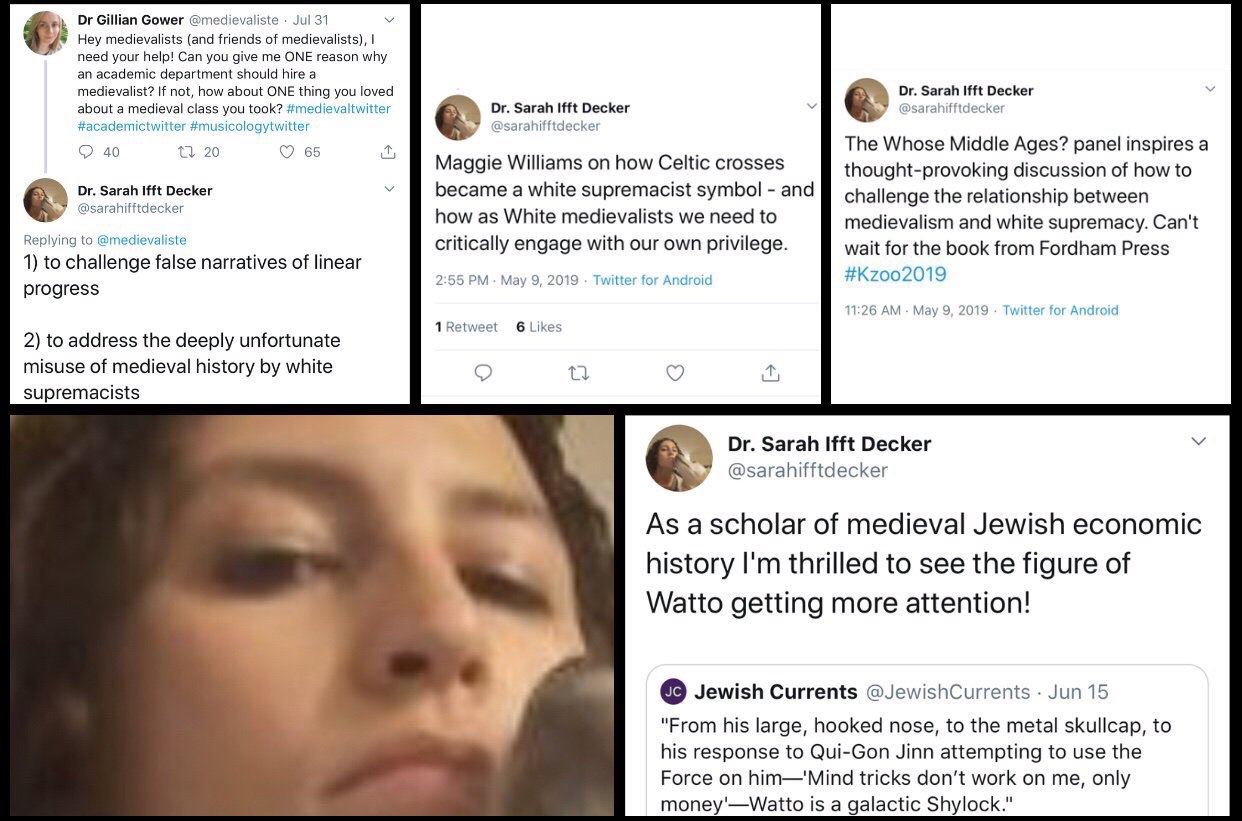View the 6 Likes list
Image resolution: width=1242 pixels, height=821 pixels.
point(539,327)
